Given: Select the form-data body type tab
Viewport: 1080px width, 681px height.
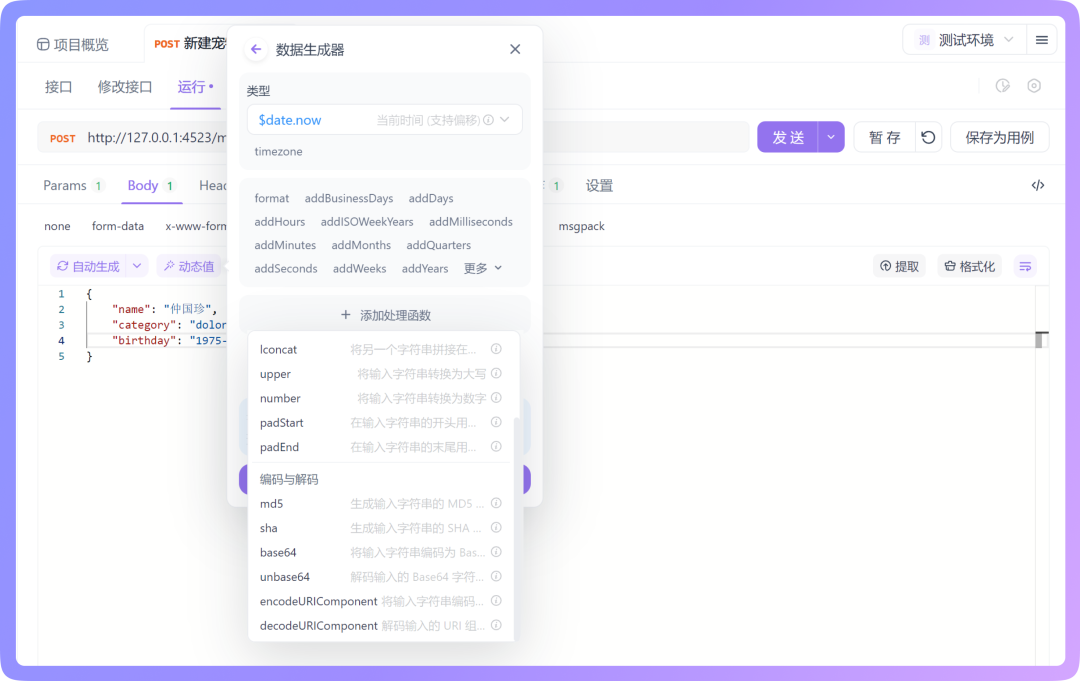Looking at the screenshot, I should (117, 226).
